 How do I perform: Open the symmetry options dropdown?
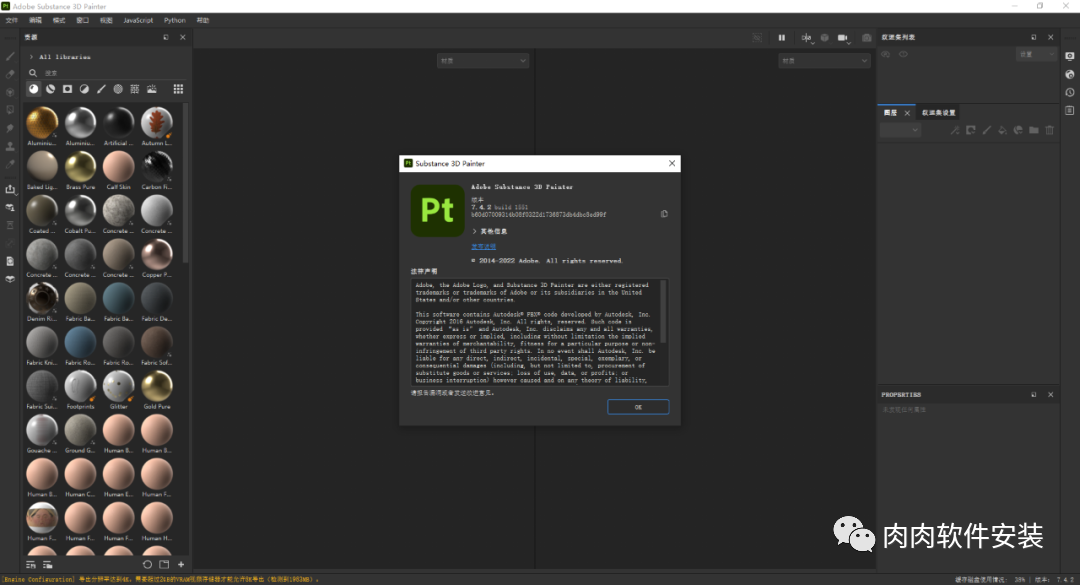[x=807, y=38]
